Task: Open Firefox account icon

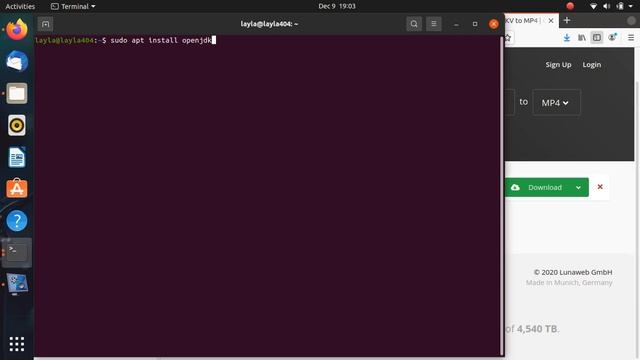Action: (612, 38)
